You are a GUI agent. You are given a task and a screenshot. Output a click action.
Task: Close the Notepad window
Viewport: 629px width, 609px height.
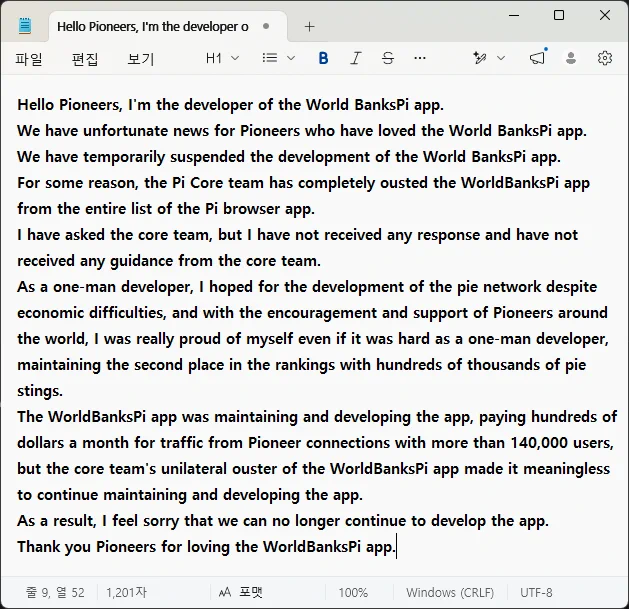(x=605, y=15)
